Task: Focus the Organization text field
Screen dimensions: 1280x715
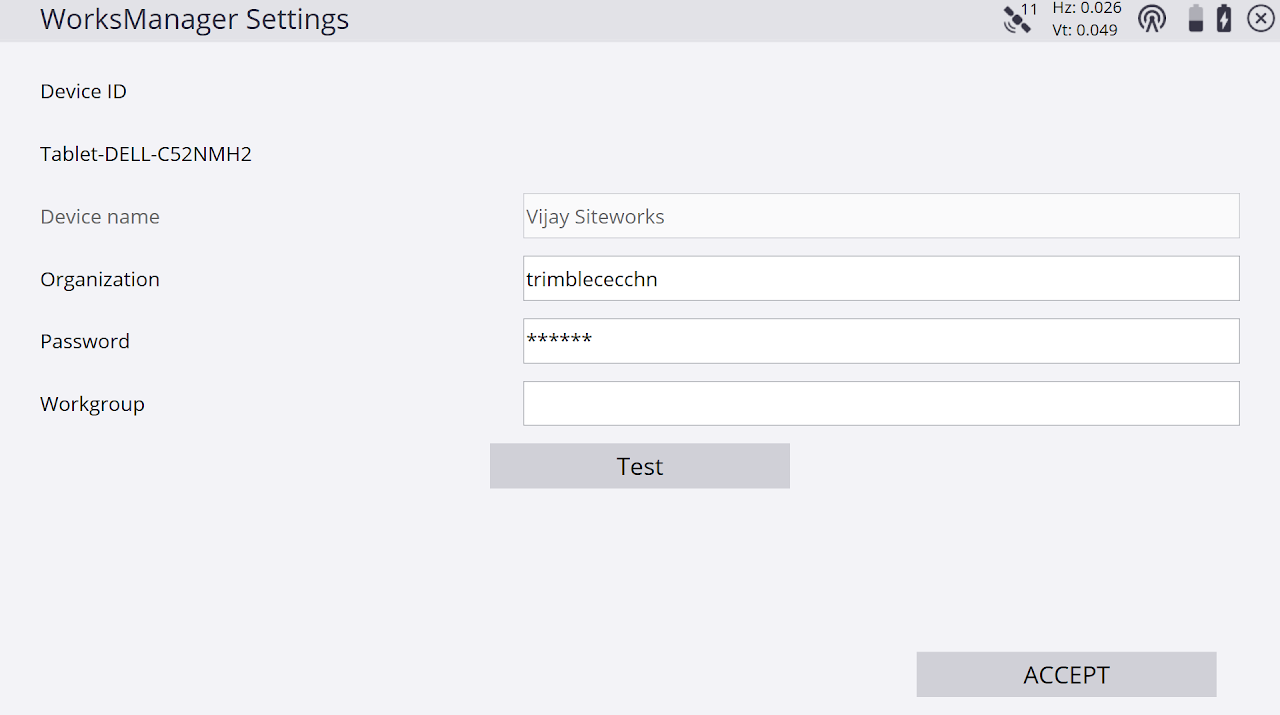Action: 881,279
